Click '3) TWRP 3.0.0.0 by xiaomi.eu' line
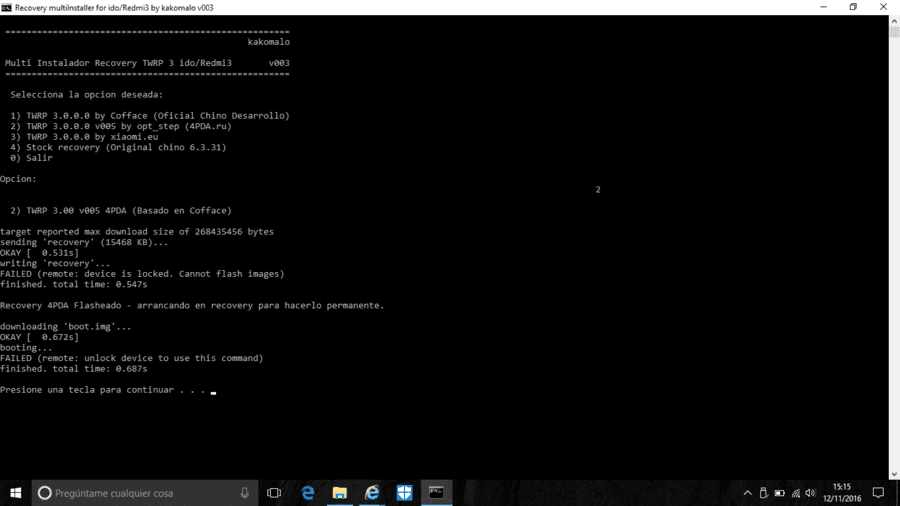900x506 pixels. (x=84, y=137)
